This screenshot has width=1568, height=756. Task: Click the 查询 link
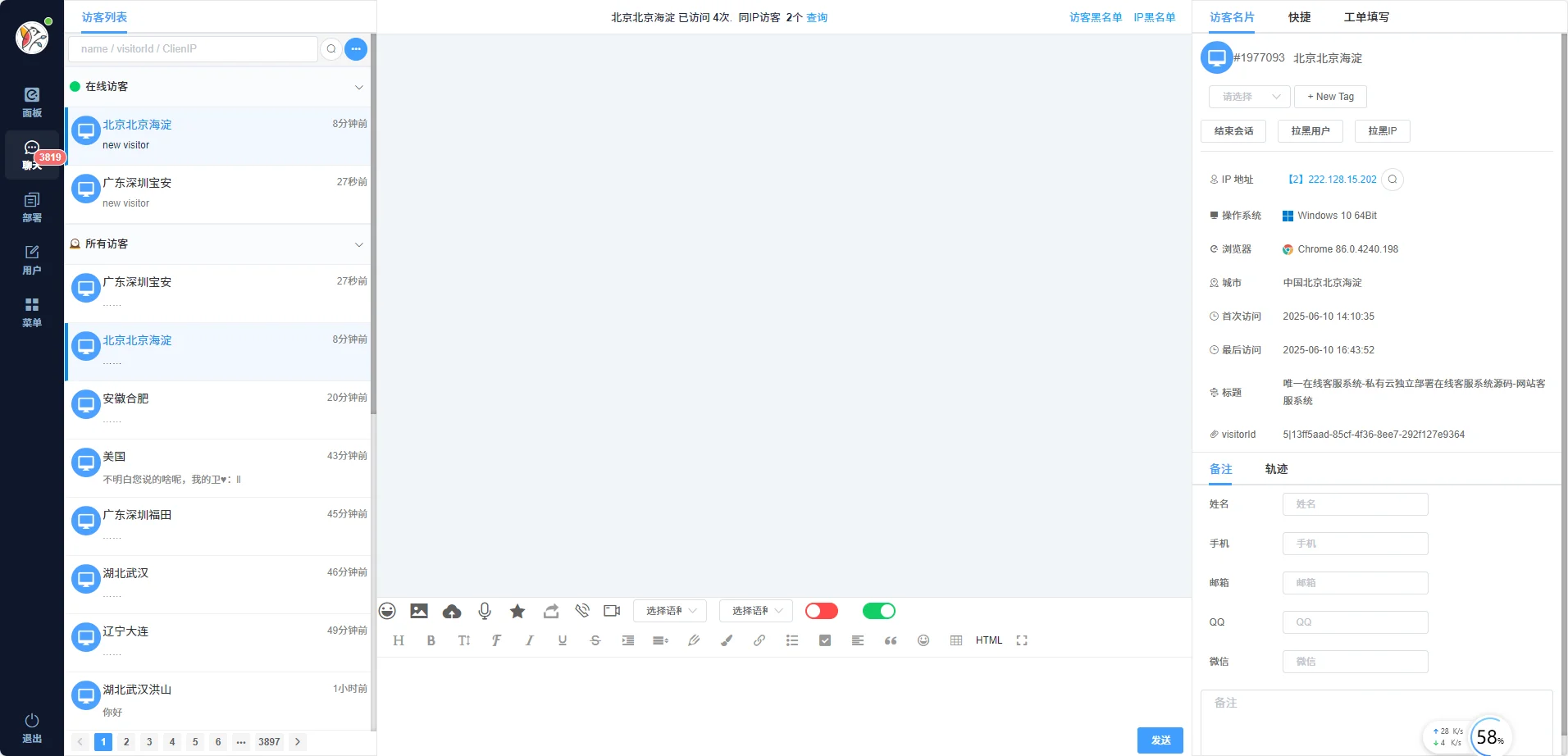(817, 17)
